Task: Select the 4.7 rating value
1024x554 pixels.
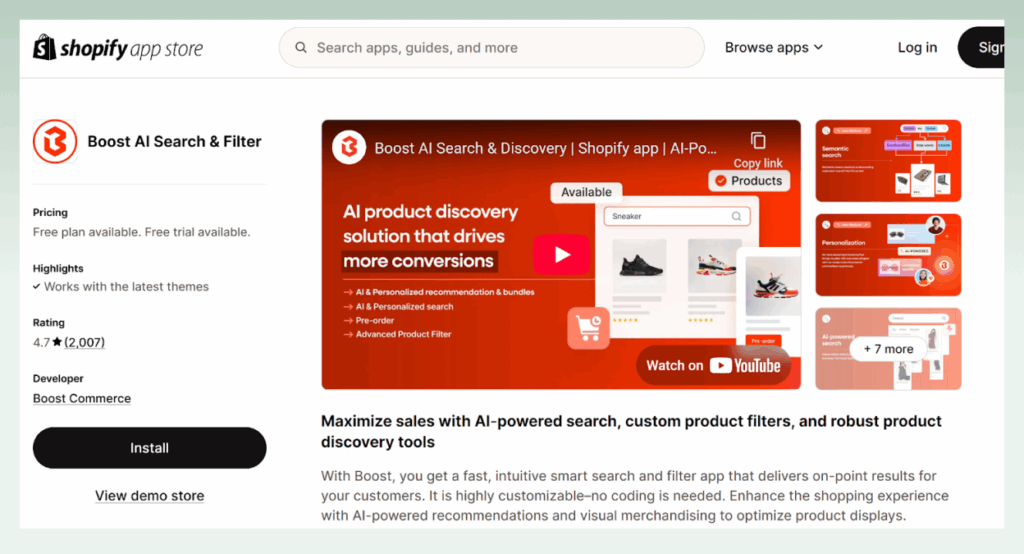Action: (x=41, y=342)
